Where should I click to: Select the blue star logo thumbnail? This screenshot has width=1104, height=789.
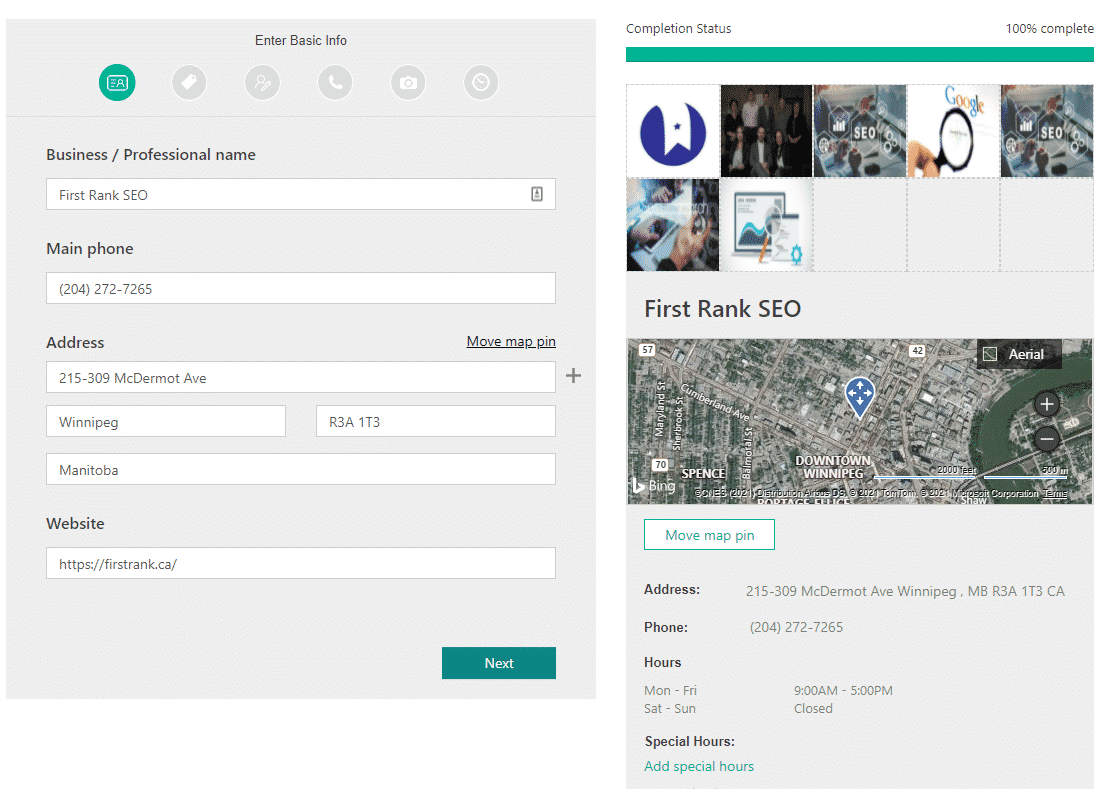(672, 132)
